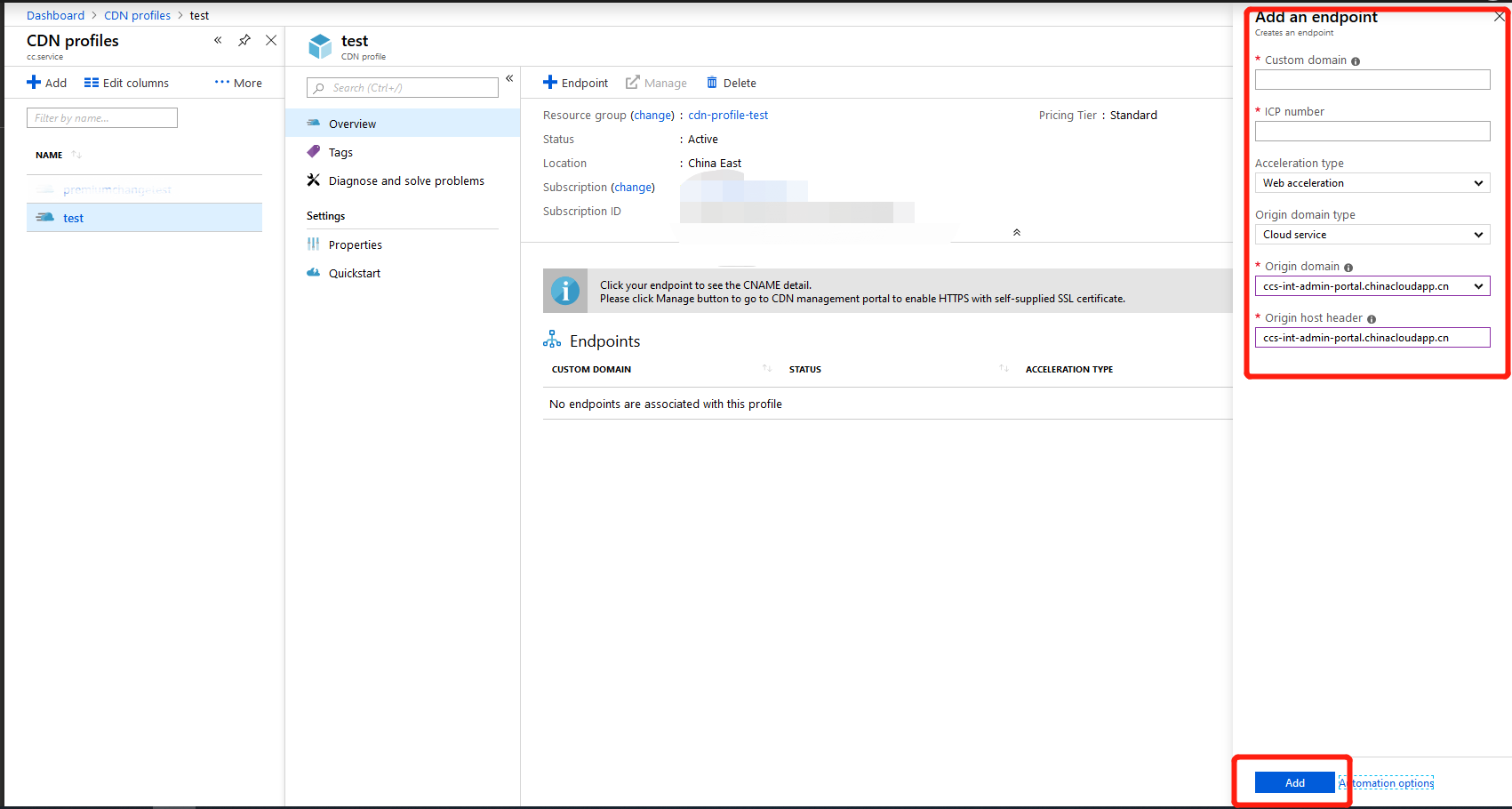Focus the Custom domain input field
The image size is (1512, 809).
tap(1372, 80)
